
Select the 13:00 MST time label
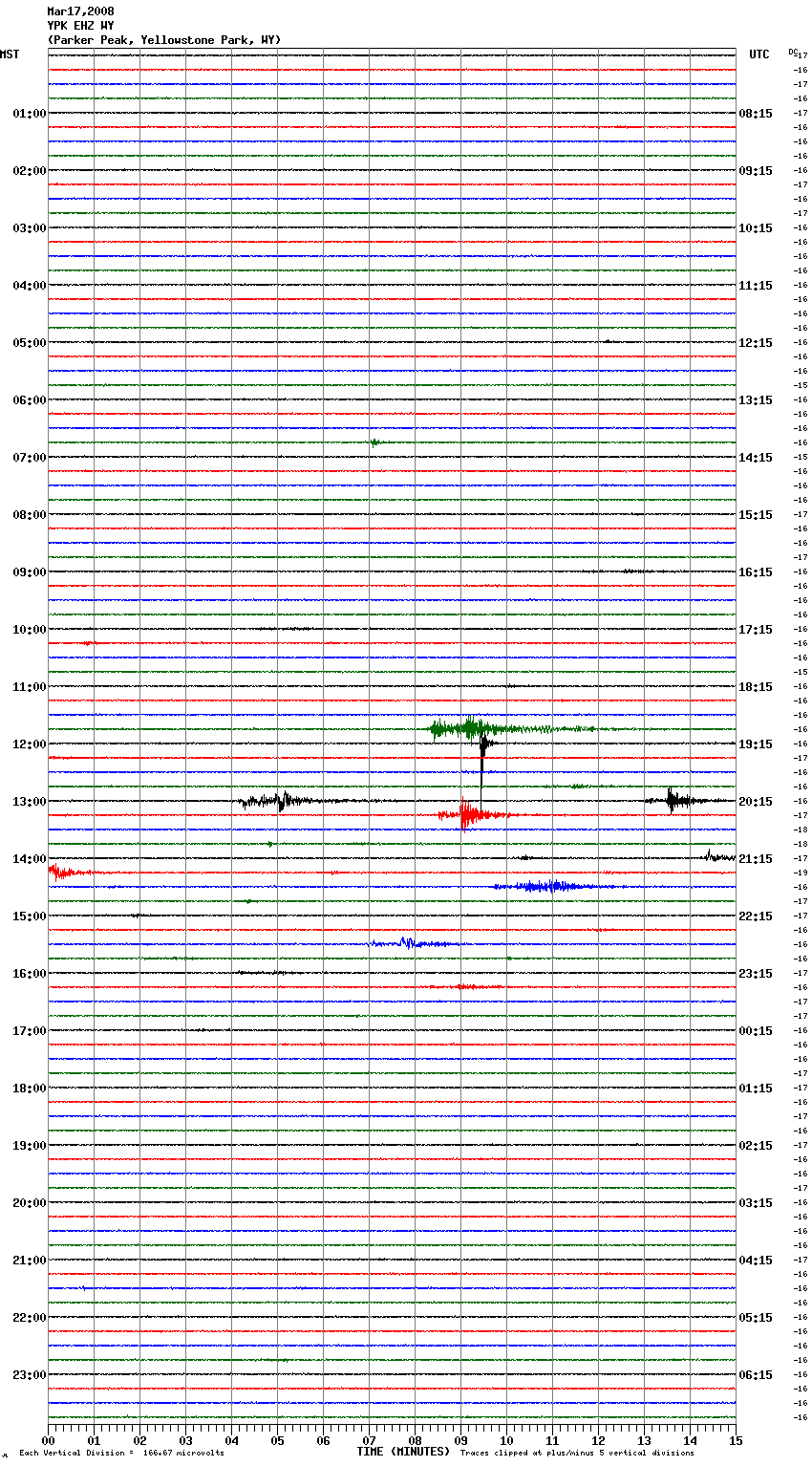tap(30, 802)
